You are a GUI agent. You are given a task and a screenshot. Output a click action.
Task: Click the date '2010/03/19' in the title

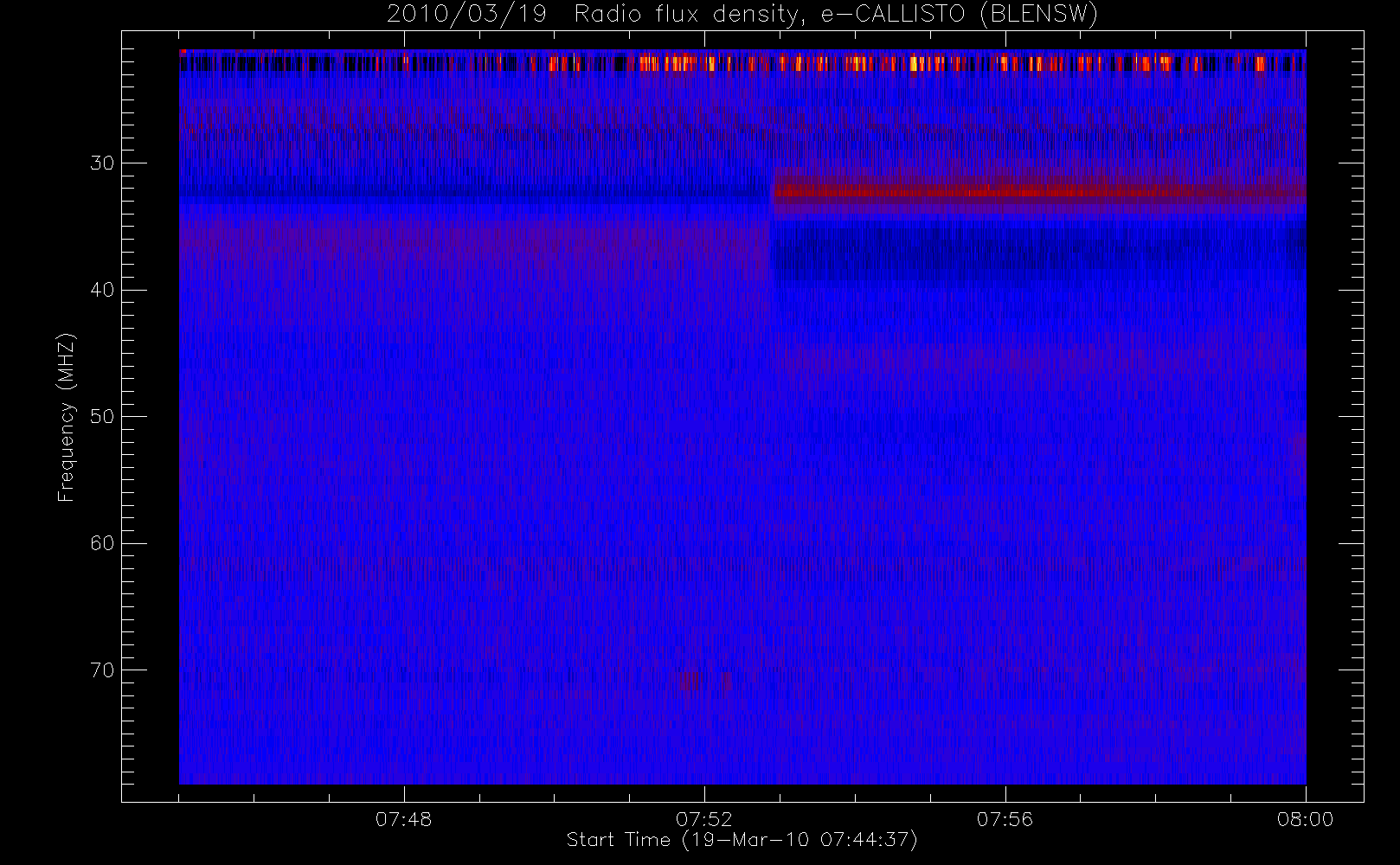pyautogui.click(x=466, y=15)
